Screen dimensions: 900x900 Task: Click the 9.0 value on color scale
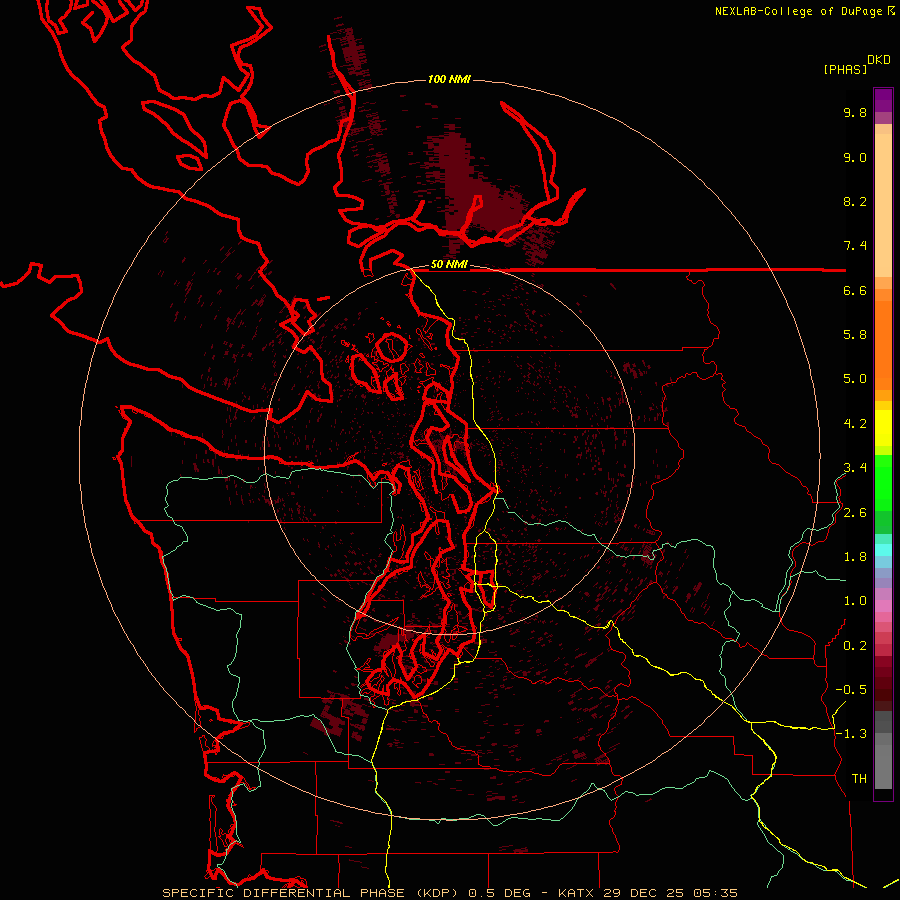point(855,157)
